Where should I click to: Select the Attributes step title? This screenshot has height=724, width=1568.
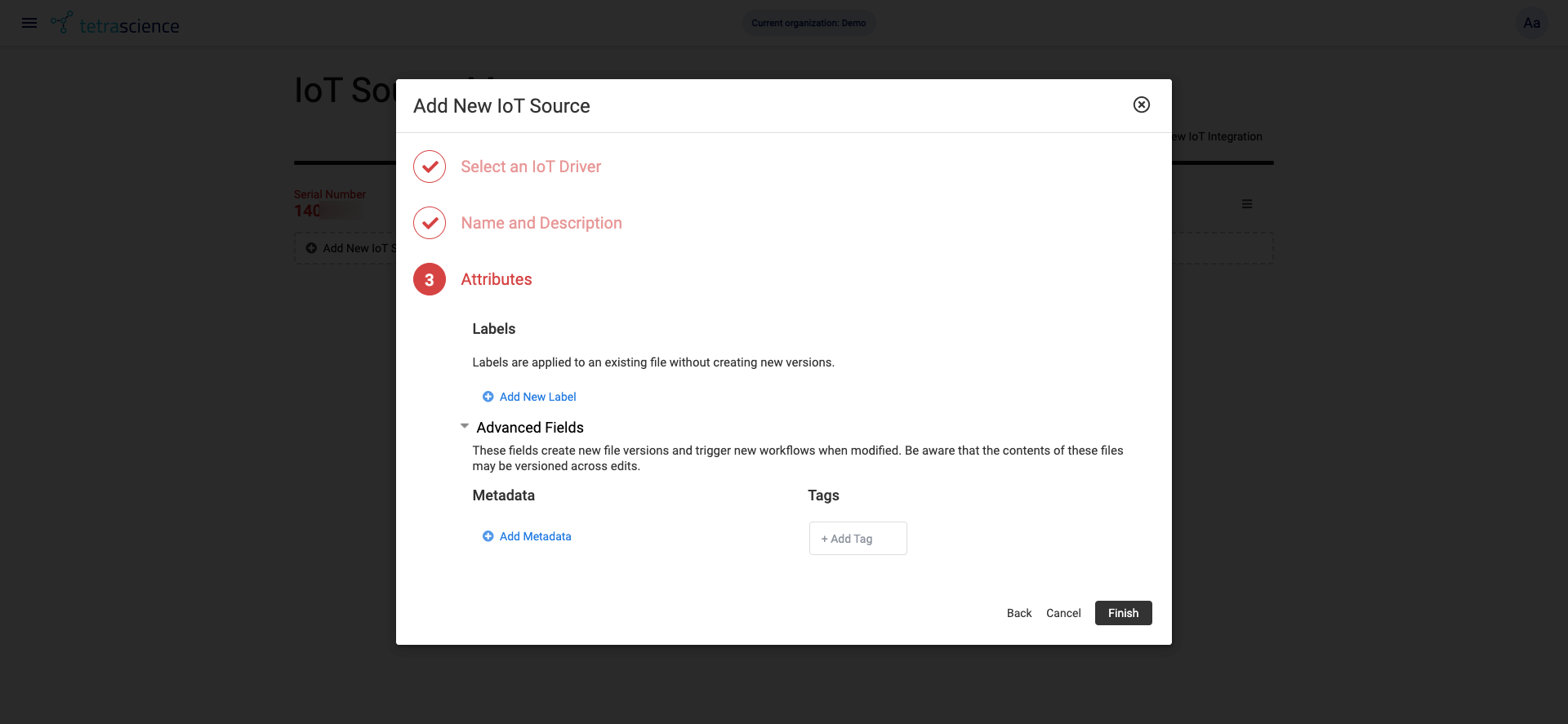tap(497, 279)
